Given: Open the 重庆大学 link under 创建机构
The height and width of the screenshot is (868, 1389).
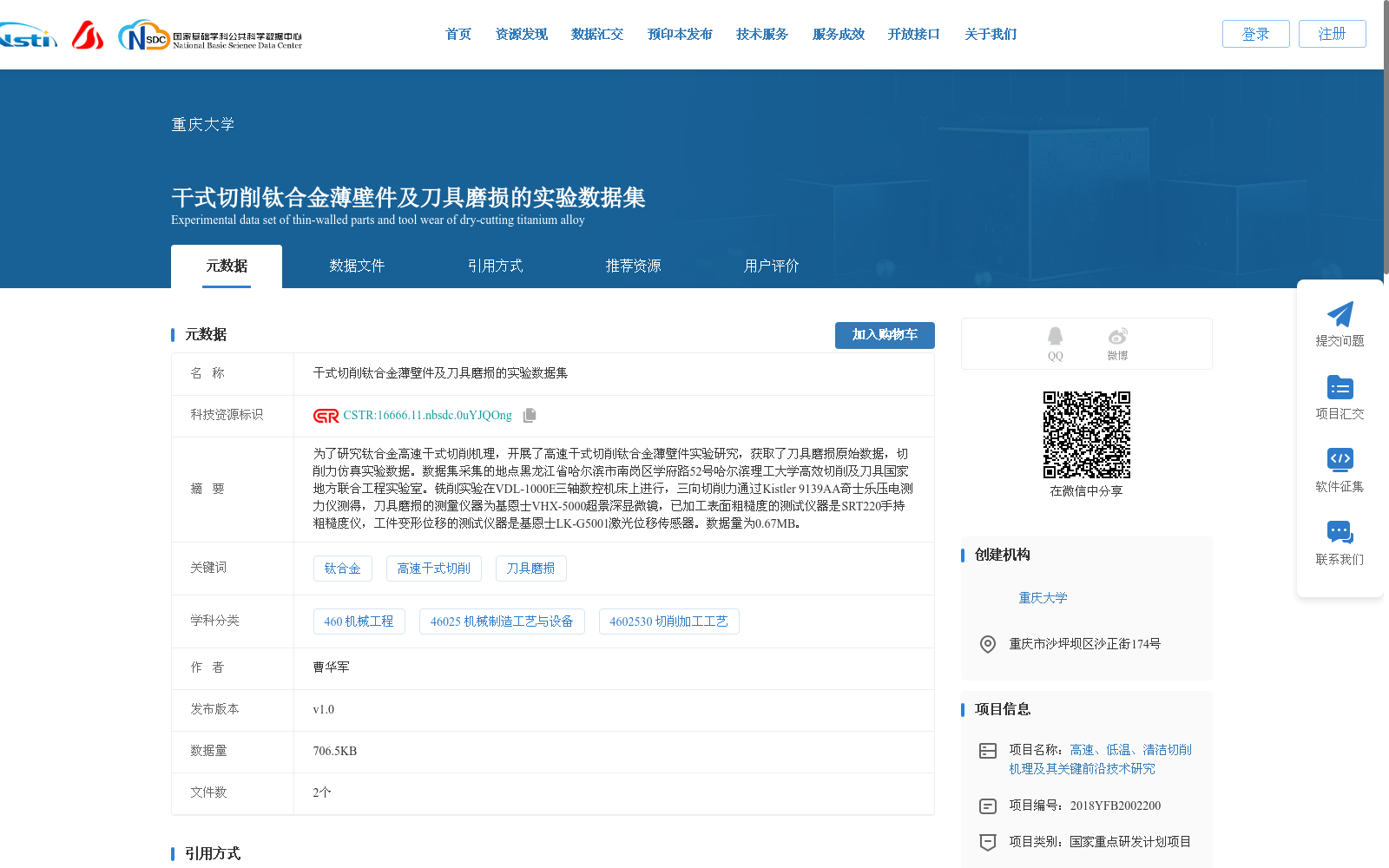Looking at the screenshot, I should click(x=1042, y=597).
